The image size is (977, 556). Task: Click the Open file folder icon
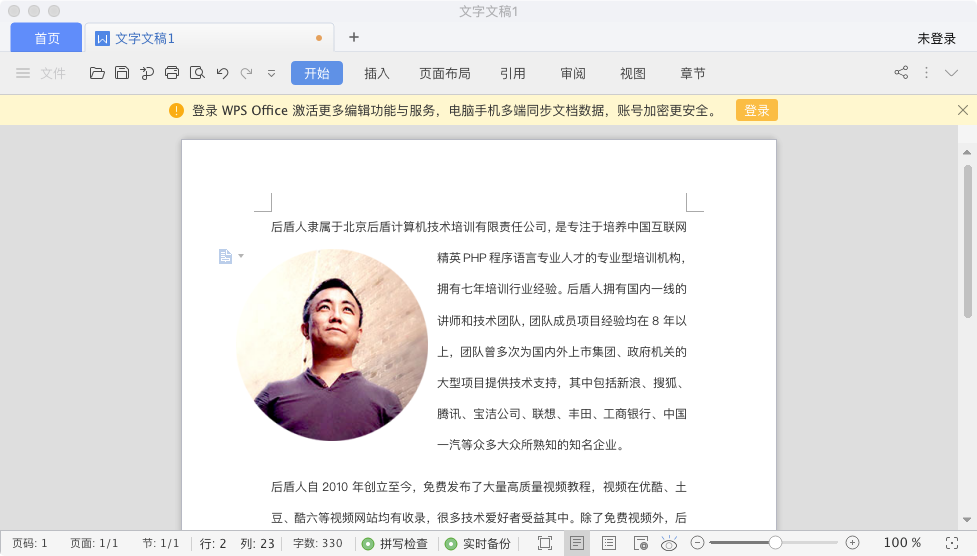97,73
